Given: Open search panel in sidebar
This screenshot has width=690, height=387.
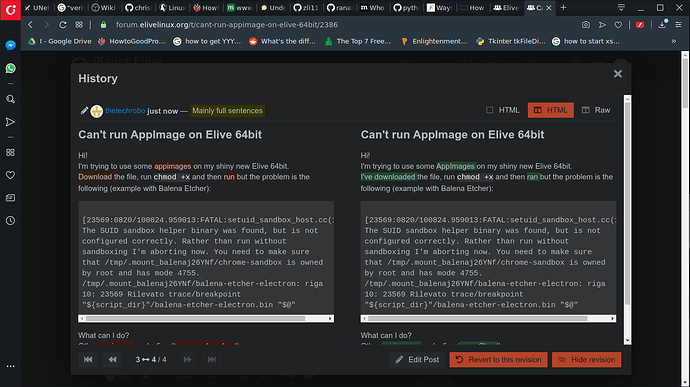Looking at the screenshot, I should 11,99.
